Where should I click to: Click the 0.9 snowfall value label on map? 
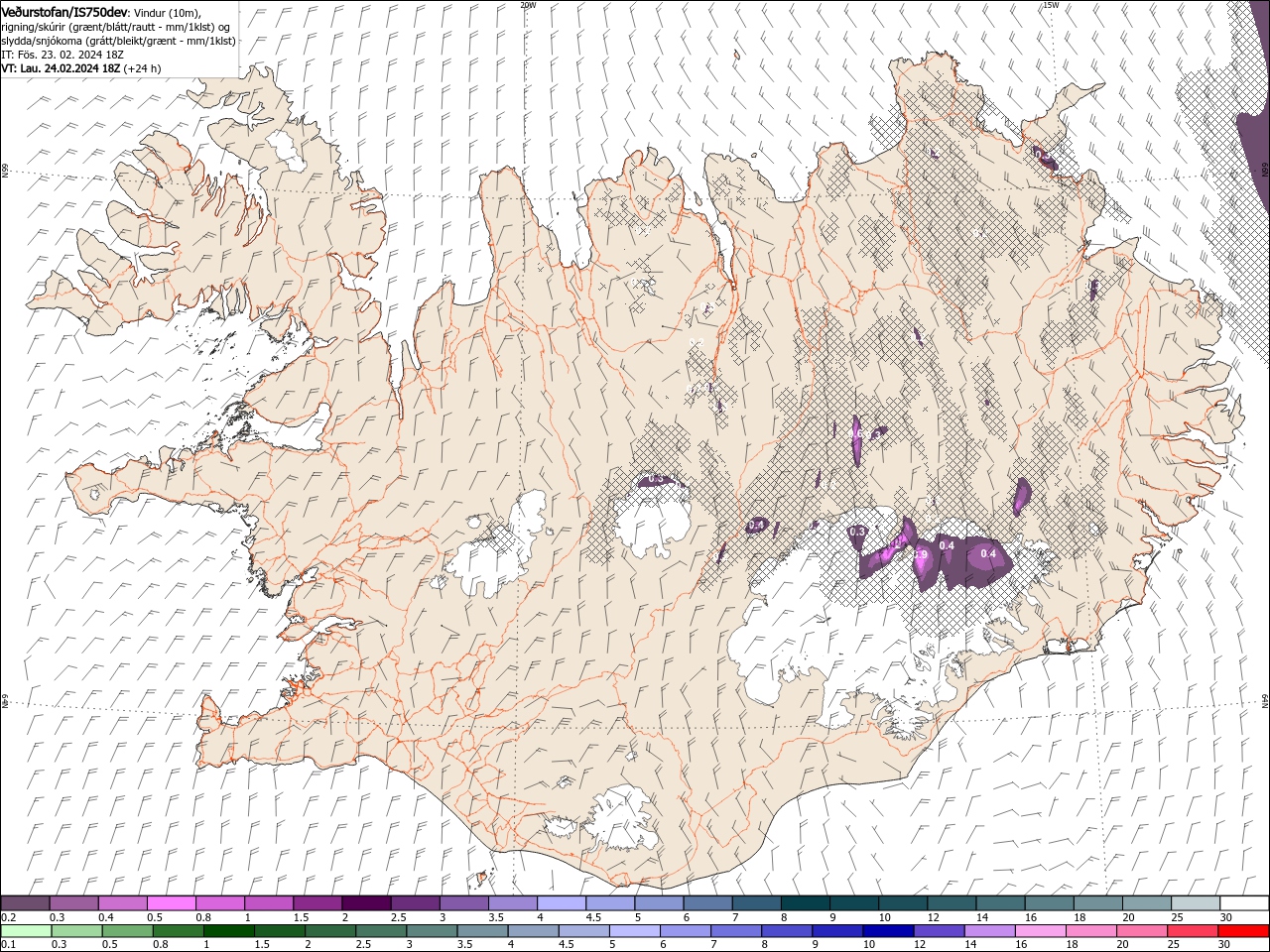point(921,554)
